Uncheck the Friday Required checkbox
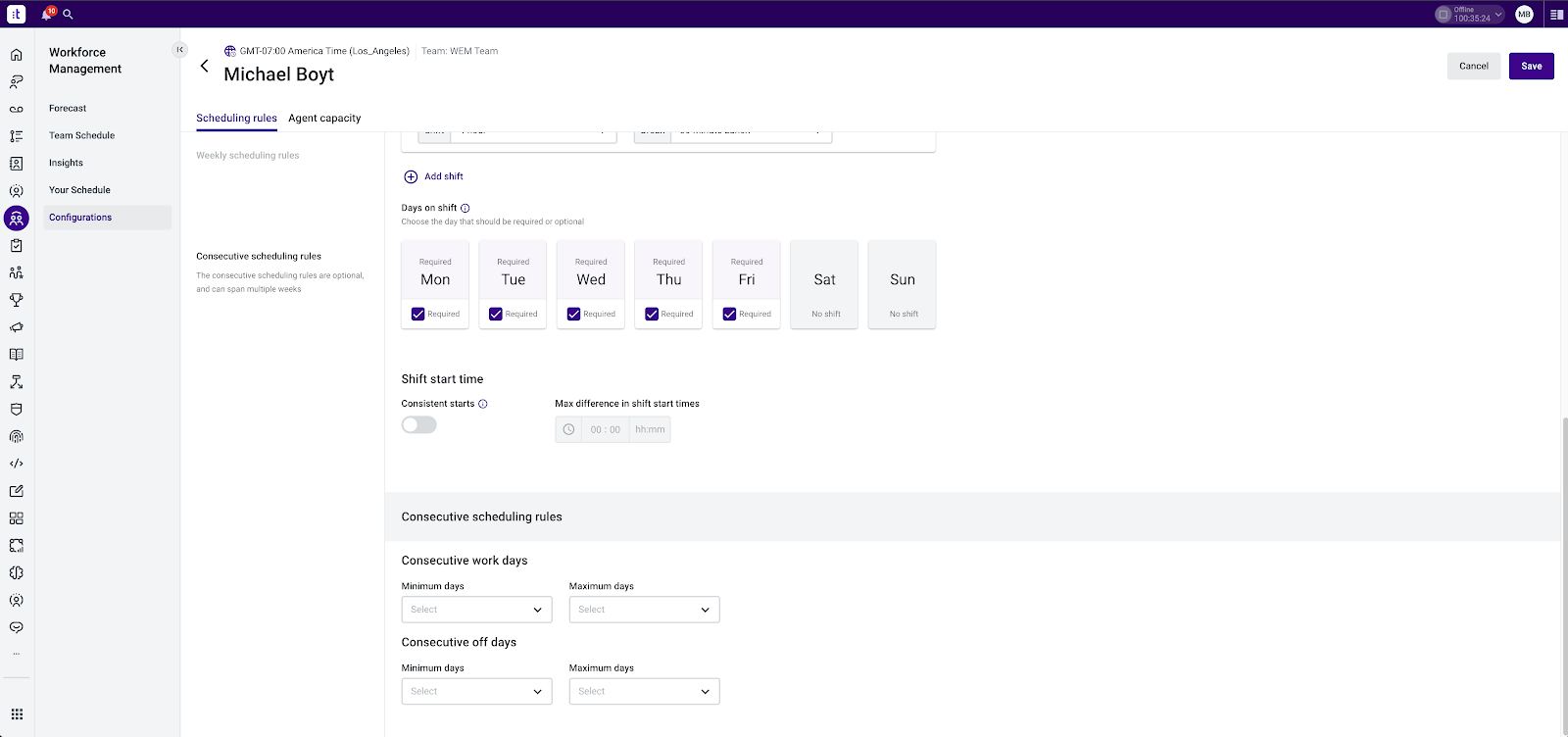 (729, 315)
